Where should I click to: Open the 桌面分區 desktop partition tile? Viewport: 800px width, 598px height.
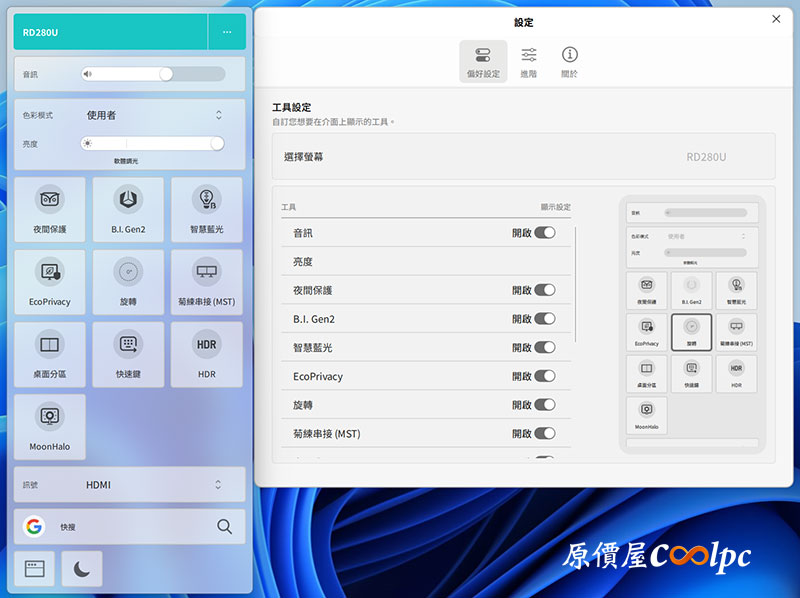pos(50,355)
